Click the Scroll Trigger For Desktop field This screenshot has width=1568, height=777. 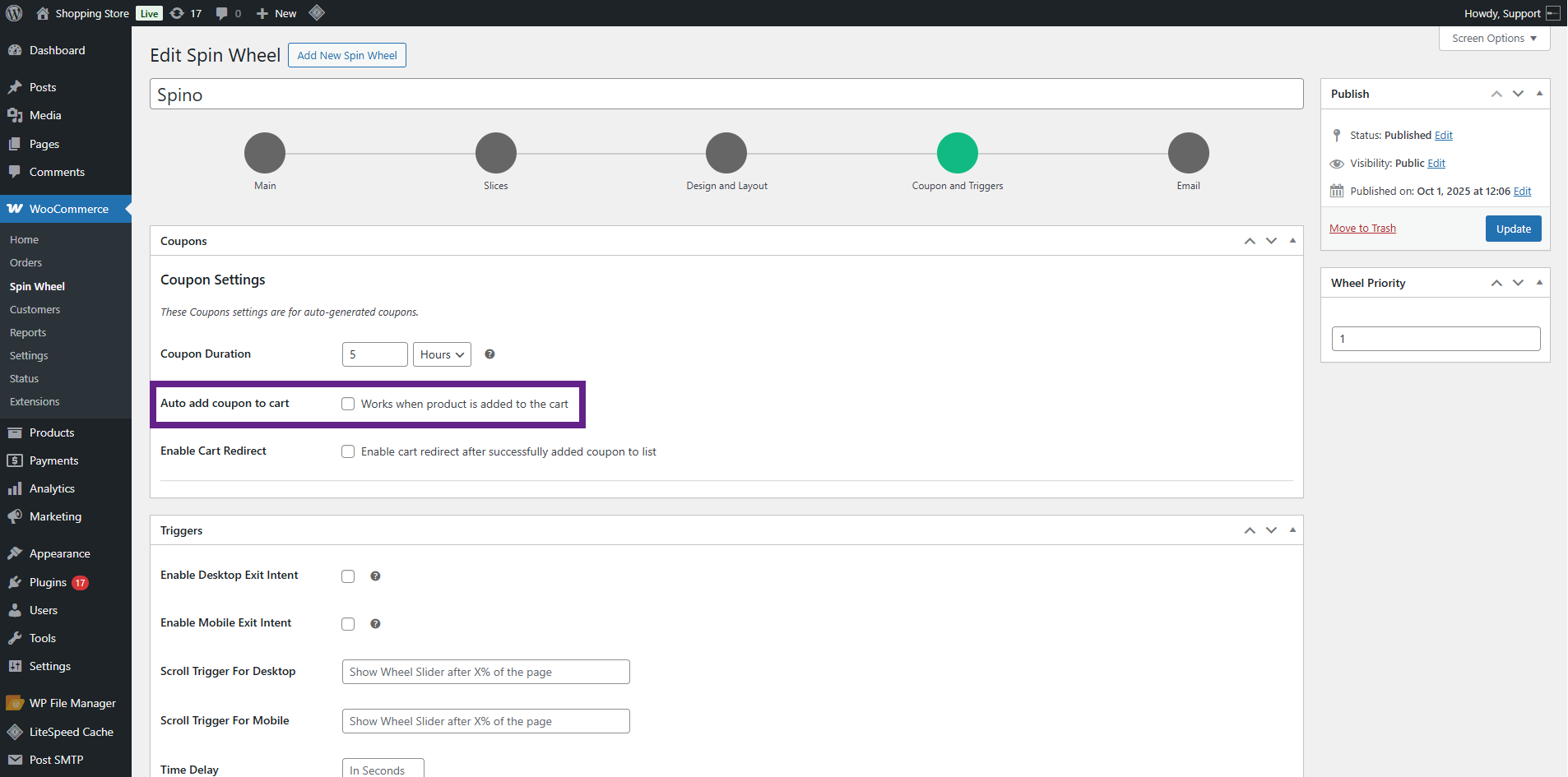pyautogui.click(x=485, y=672)
